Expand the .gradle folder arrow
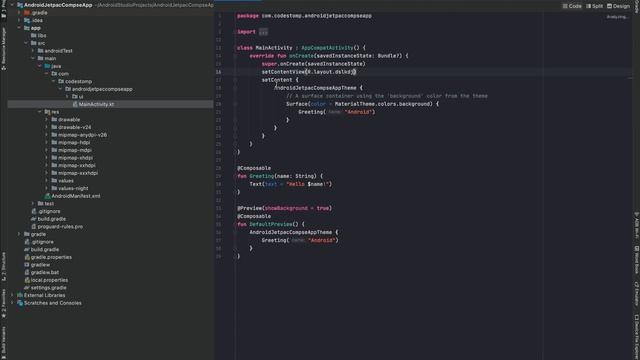This screenshot has height=360, width=640. [19, 13]
